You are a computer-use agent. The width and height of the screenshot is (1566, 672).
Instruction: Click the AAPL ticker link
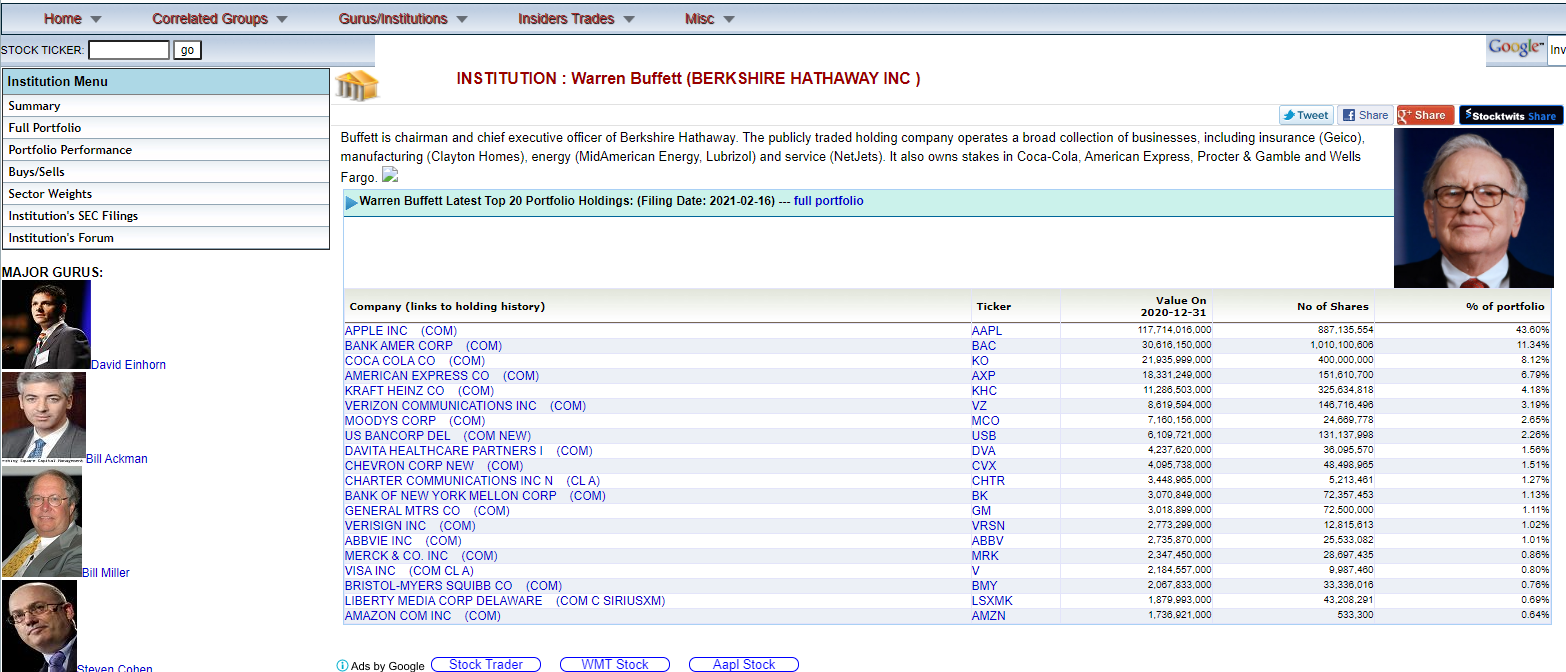(x=986, y=331)
